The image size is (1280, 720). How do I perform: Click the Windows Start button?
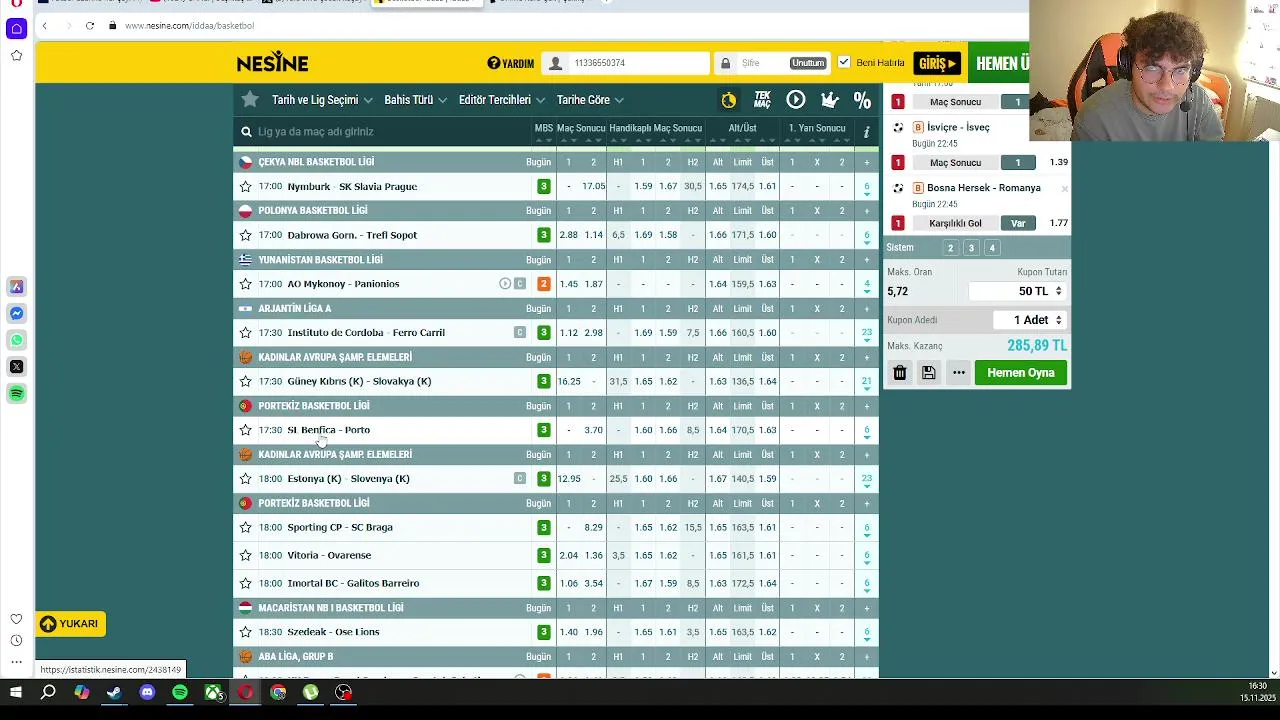(16, 692)
